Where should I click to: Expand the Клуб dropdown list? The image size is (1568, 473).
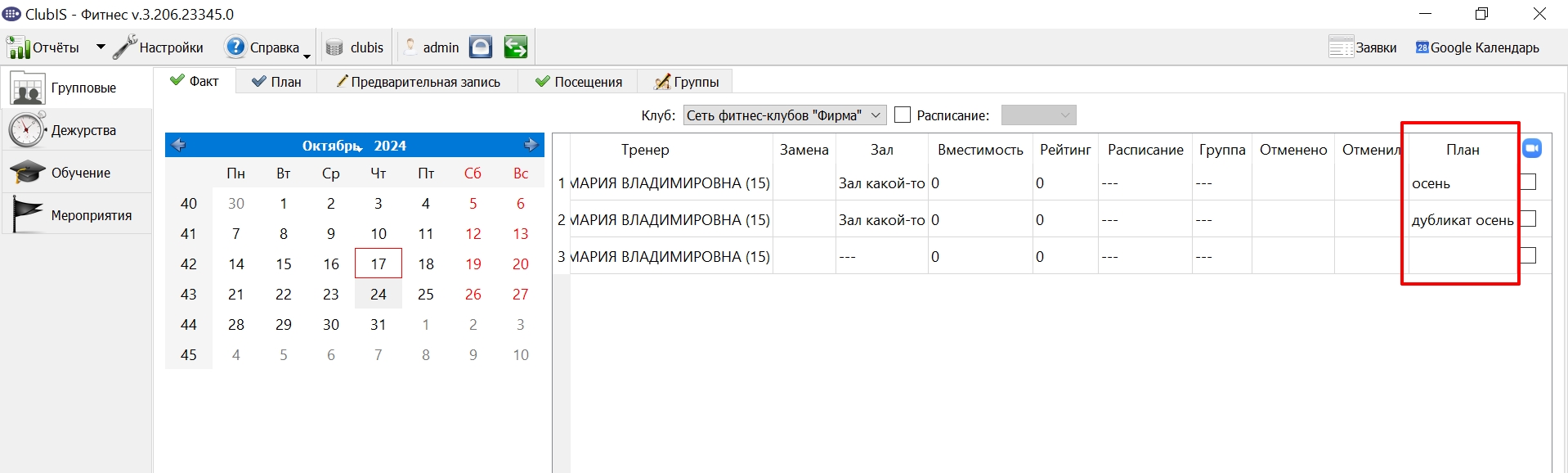876,115
